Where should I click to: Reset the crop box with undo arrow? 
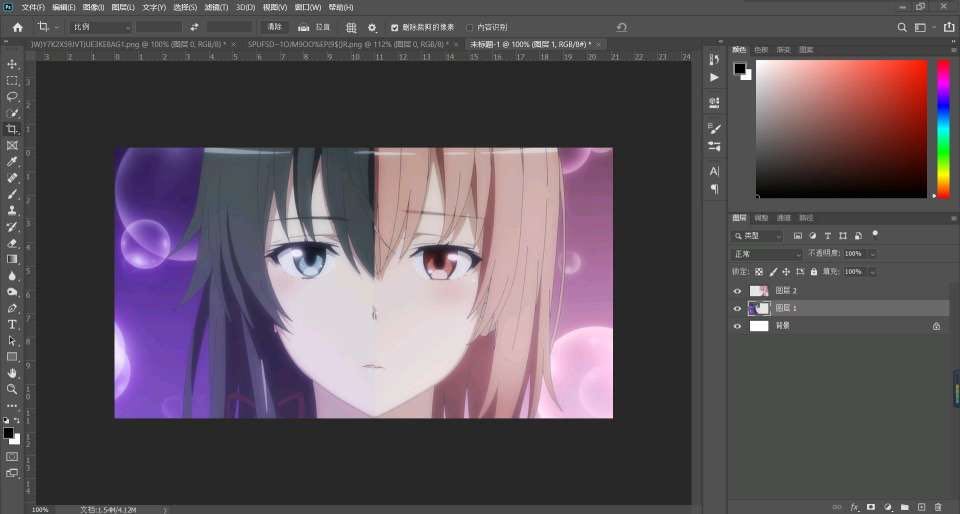[622, 27]
